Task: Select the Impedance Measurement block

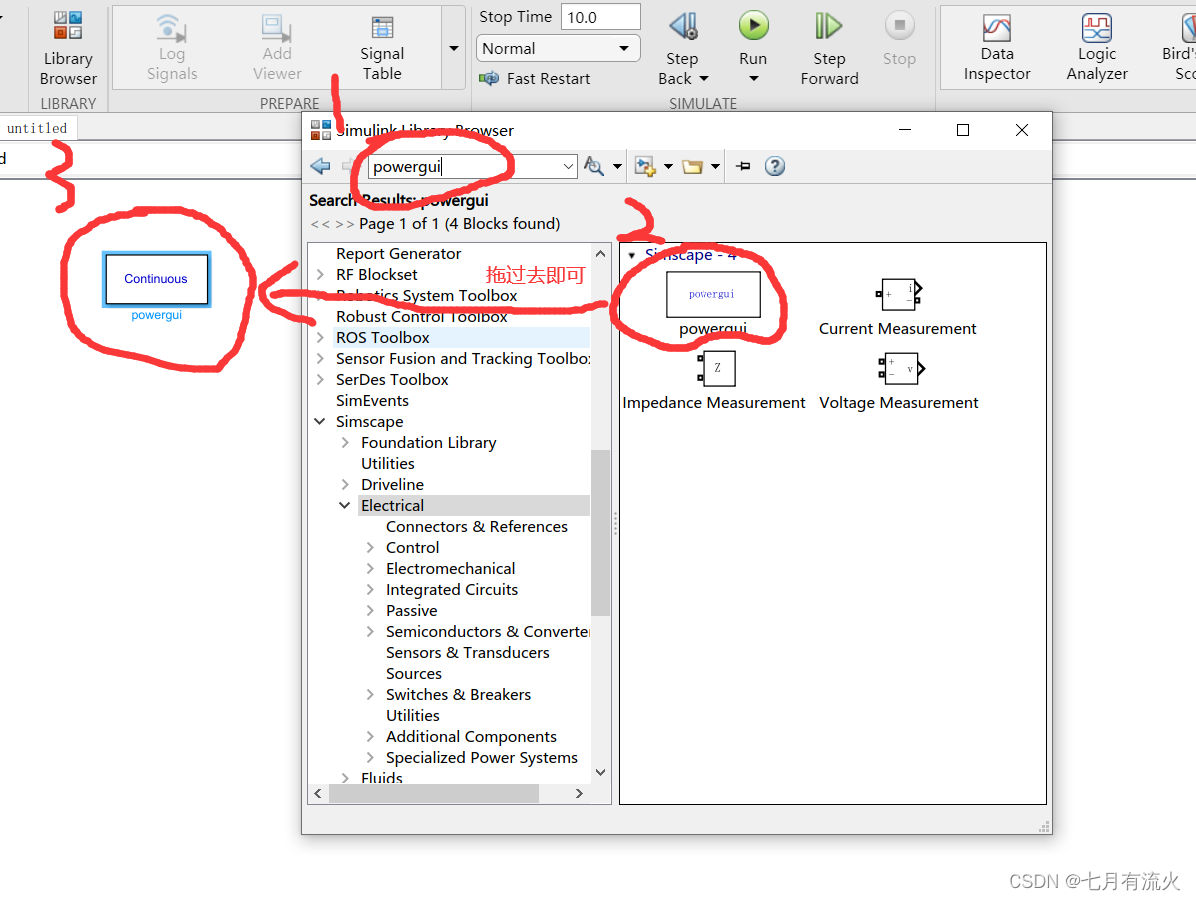Action: pyautogui.click(x=713, y=380)
